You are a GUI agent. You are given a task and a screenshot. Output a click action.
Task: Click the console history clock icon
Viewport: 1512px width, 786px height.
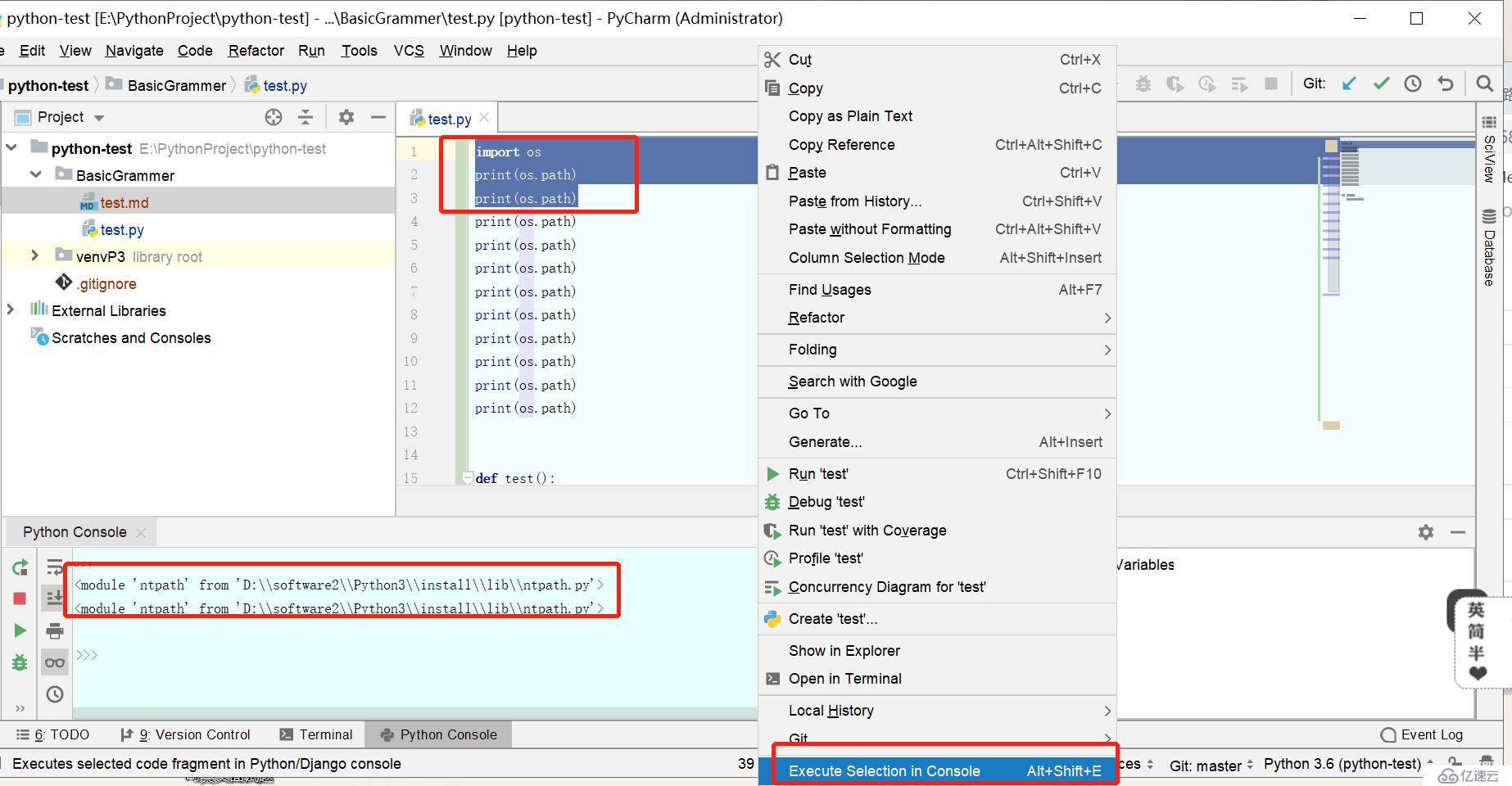pyautogui.click(x=55, y=694)
